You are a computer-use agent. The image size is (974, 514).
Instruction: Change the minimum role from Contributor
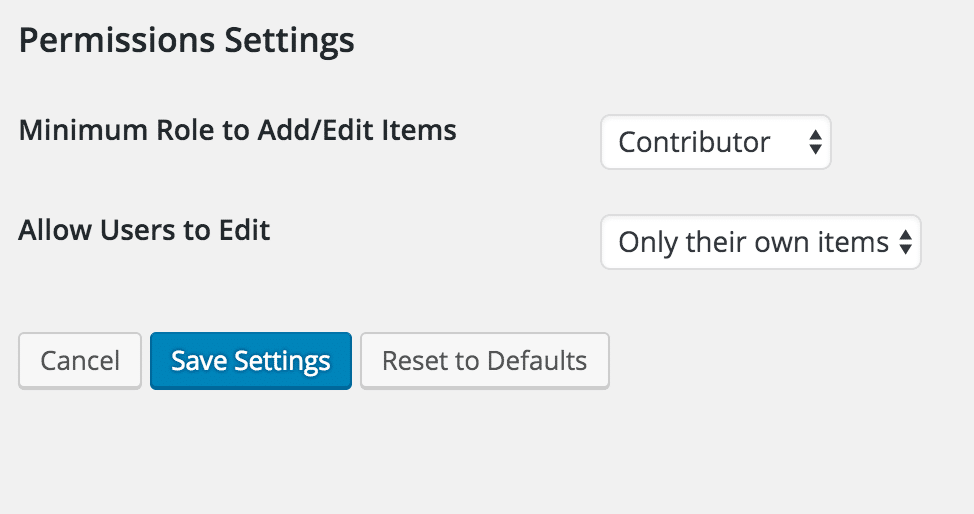pyautogui.click(x=716, y=142)
